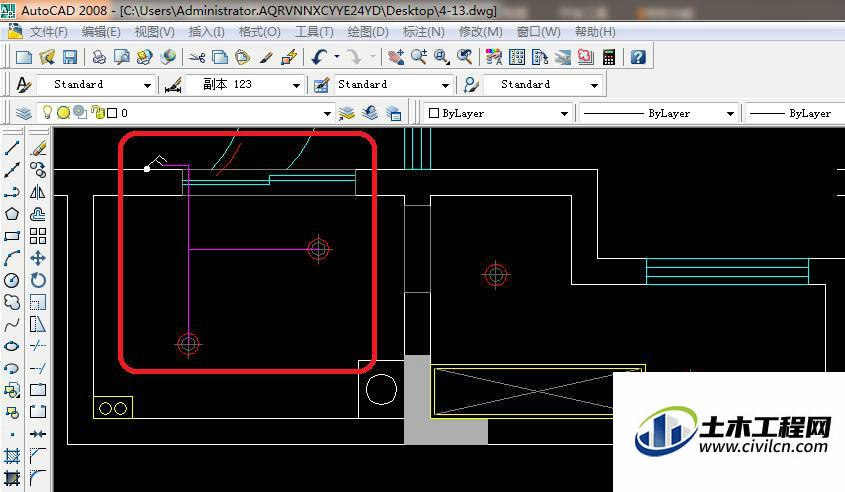Click the Zoom Window icon
845x492 pixels.
pyautogui.click(x=442, y=57)
